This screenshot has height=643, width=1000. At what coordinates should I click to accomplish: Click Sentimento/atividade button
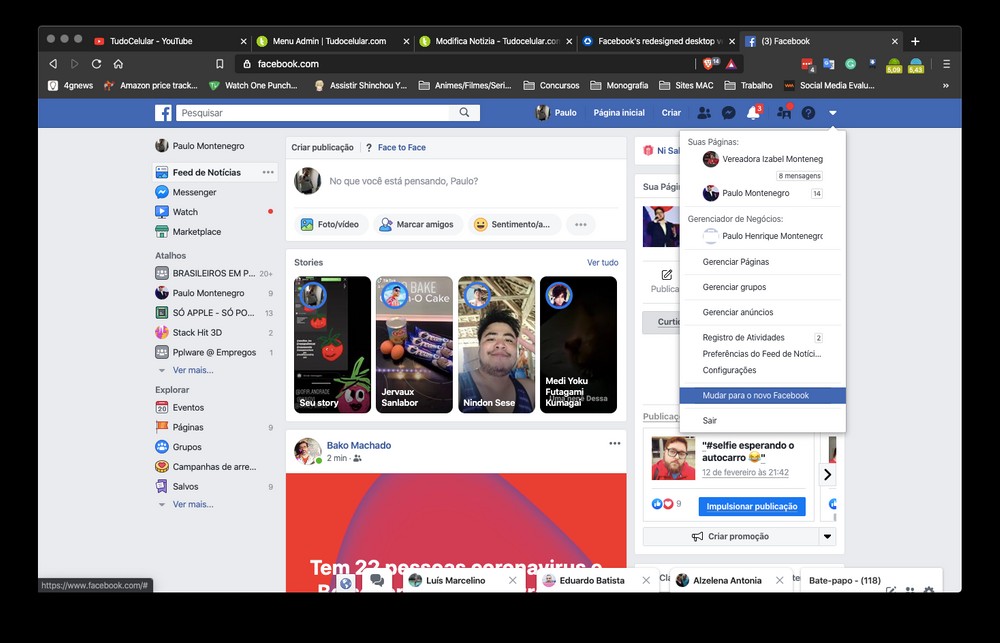click(514, 225)
